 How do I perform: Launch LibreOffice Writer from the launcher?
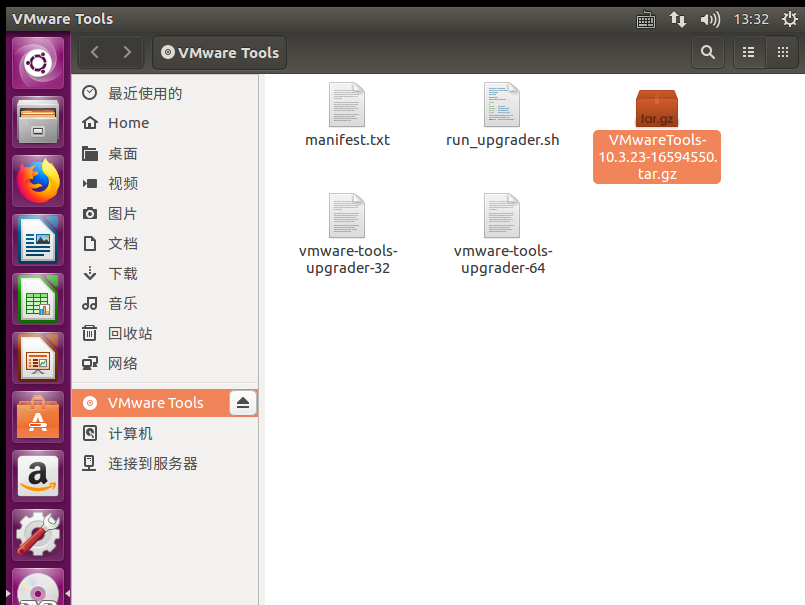[38, 240]
